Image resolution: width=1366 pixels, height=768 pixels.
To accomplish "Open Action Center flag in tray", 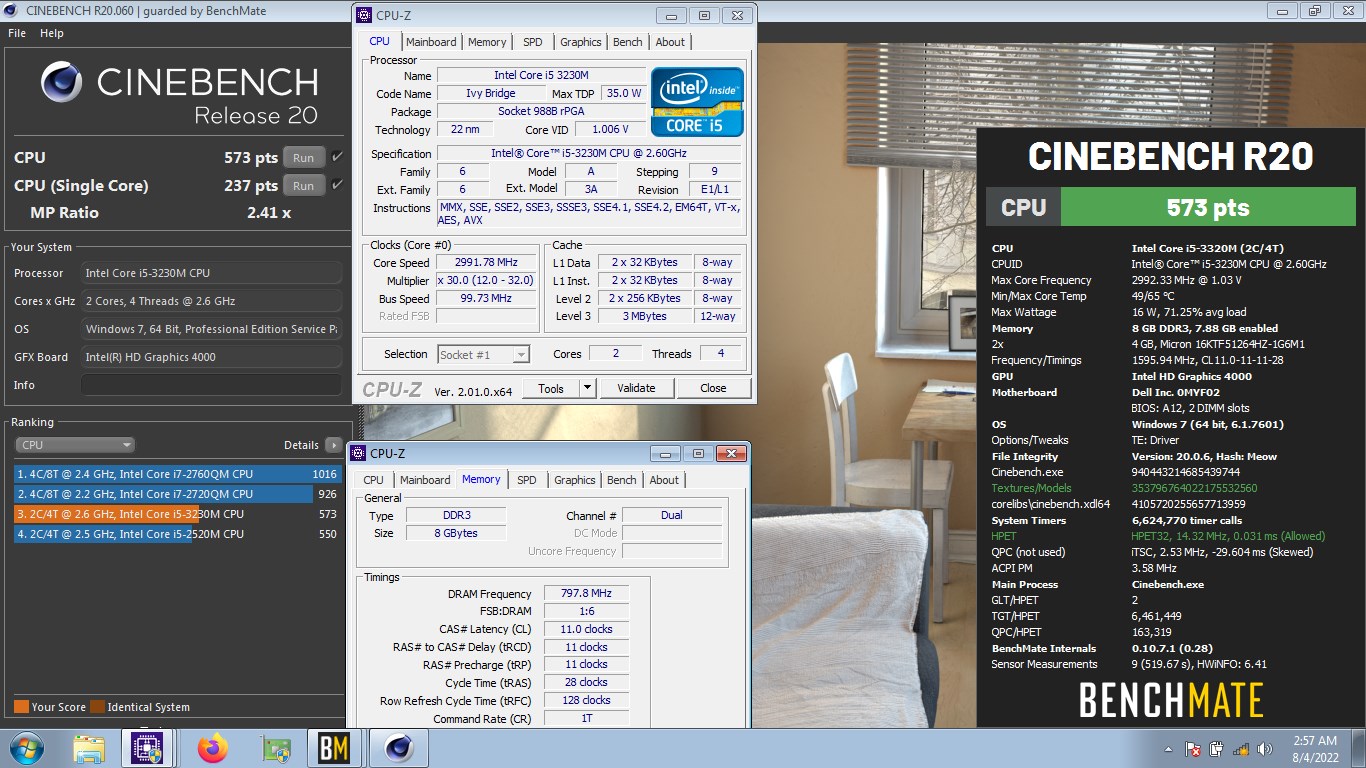I will coord(1193,749).
